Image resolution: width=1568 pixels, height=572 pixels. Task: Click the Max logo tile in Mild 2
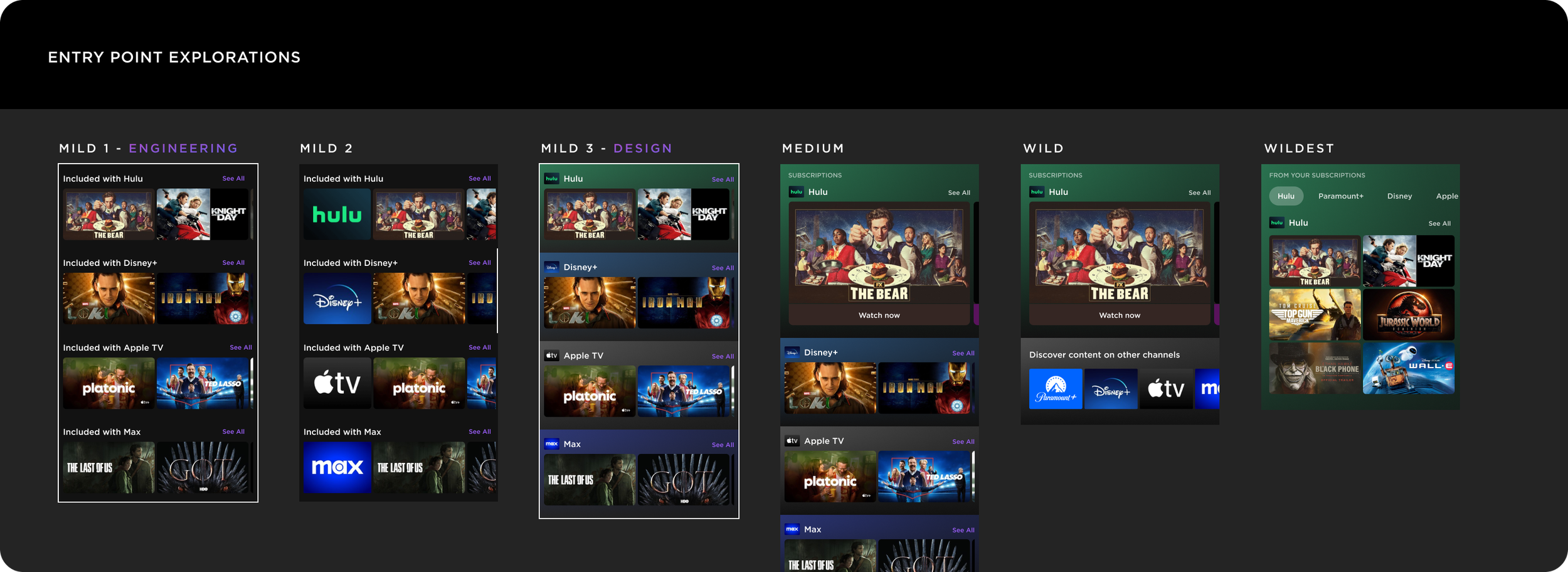(337, 467)
